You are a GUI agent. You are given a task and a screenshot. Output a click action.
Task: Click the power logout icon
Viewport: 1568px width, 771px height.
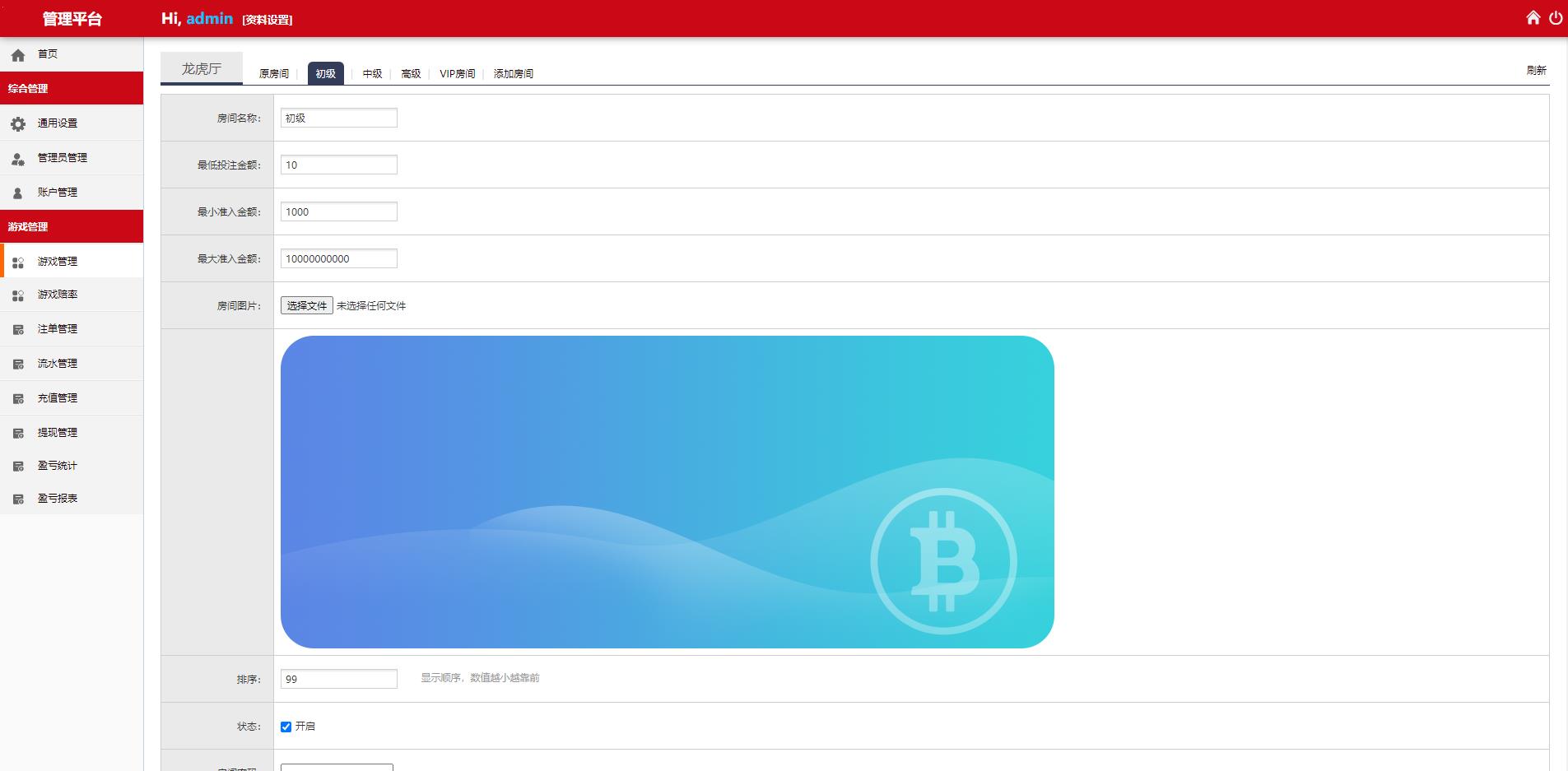[1555, 18]
